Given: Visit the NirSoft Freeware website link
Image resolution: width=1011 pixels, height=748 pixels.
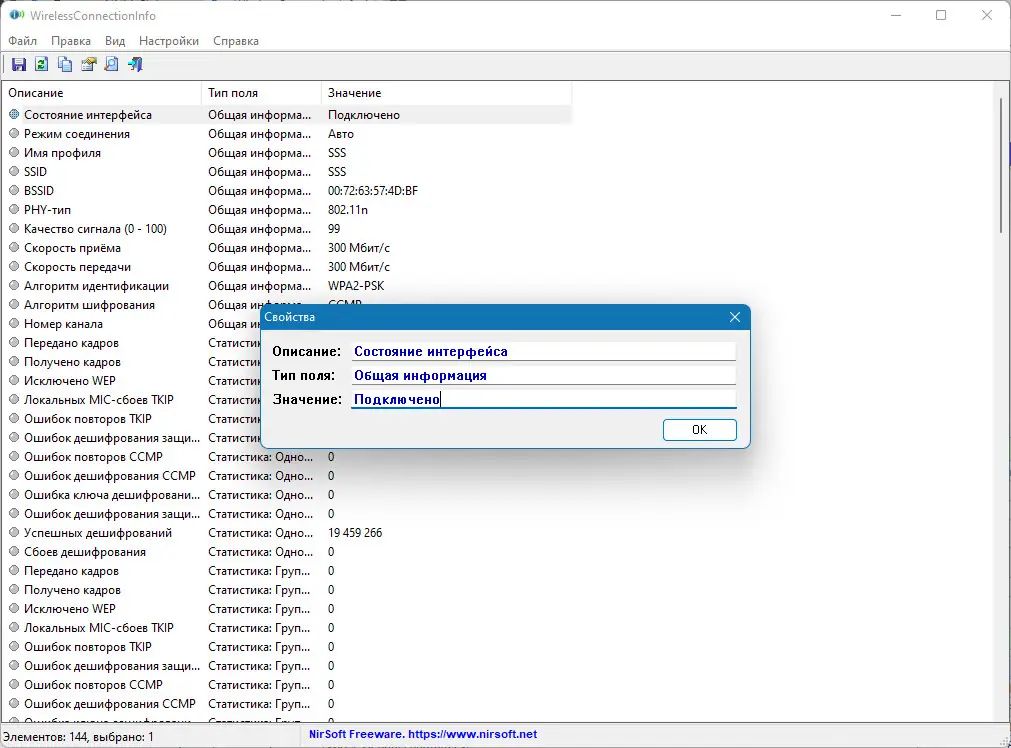Looking at the screenshot, I should click(x=423, y=734).
